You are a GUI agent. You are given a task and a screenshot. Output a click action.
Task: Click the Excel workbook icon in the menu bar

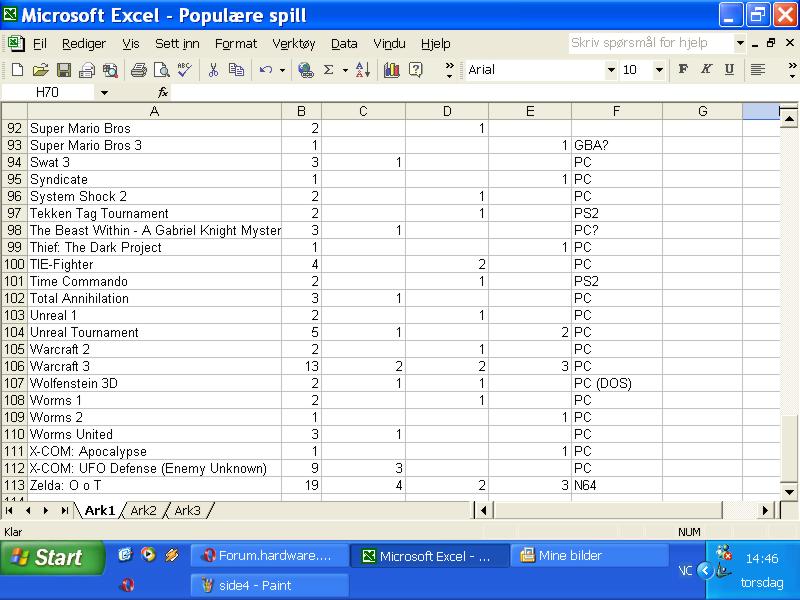15,43
